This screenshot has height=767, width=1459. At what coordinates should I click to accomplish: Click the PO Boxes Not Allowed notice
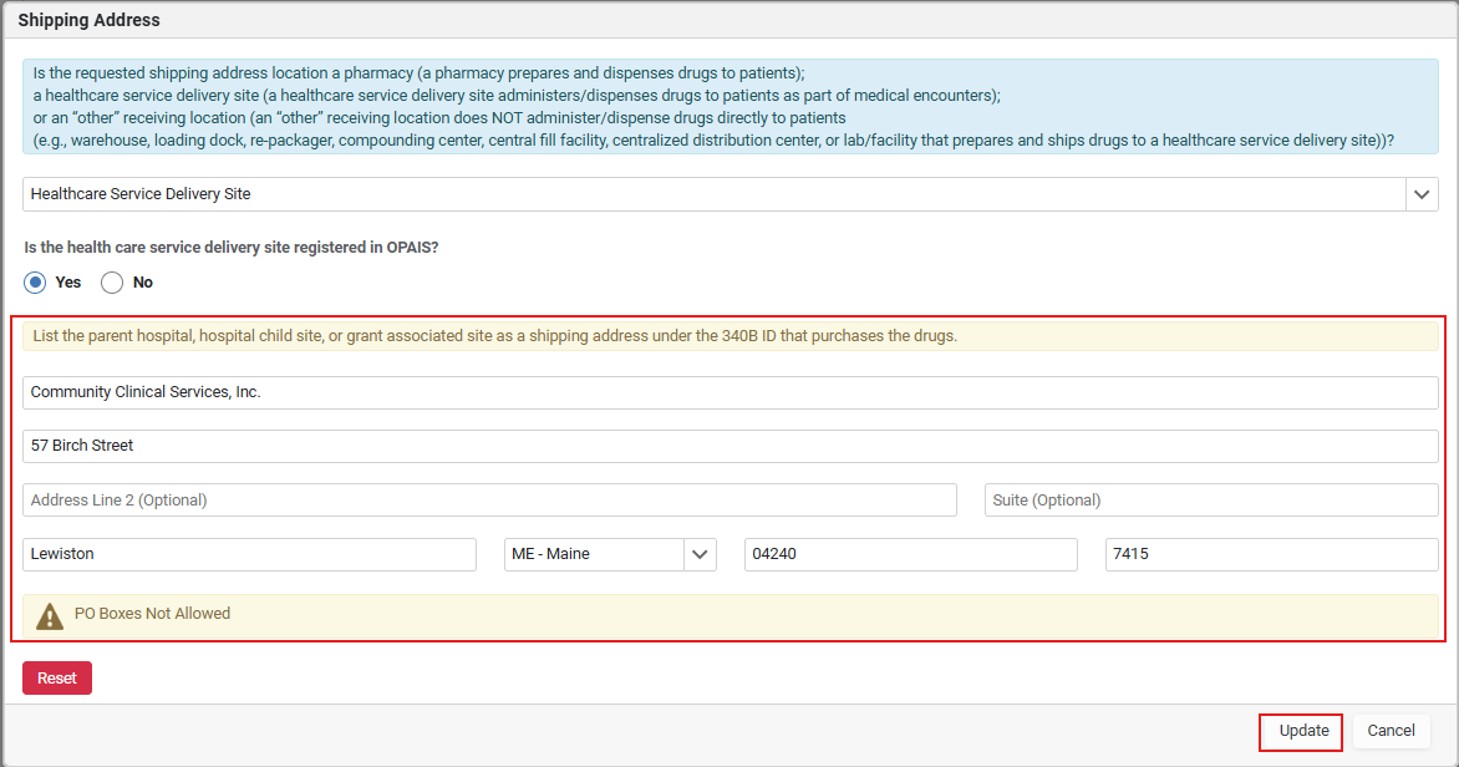point(730,615)
